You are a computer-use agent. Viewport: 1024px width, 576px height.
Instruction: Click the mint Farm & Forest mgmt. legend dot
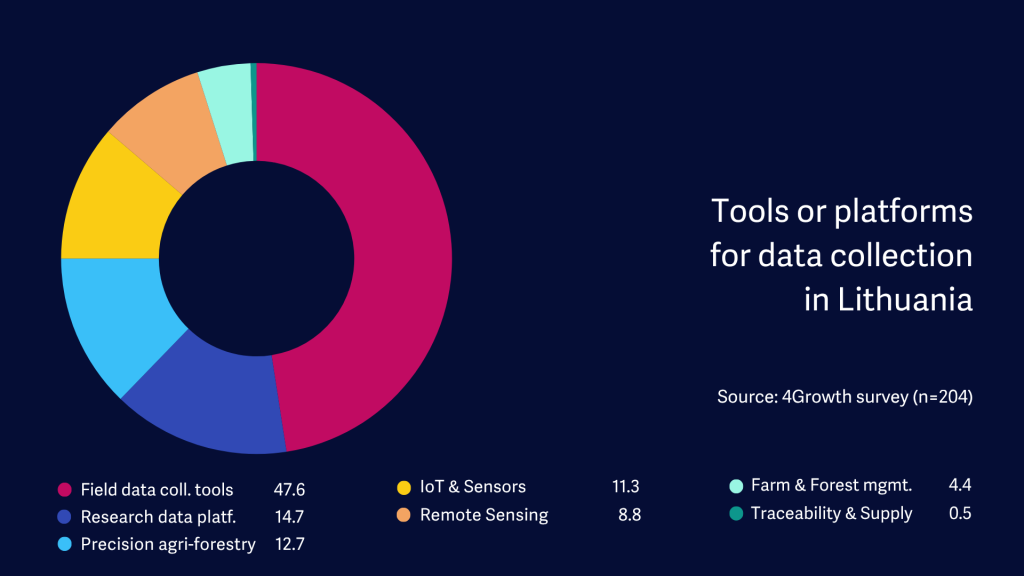tap(735, 487)
